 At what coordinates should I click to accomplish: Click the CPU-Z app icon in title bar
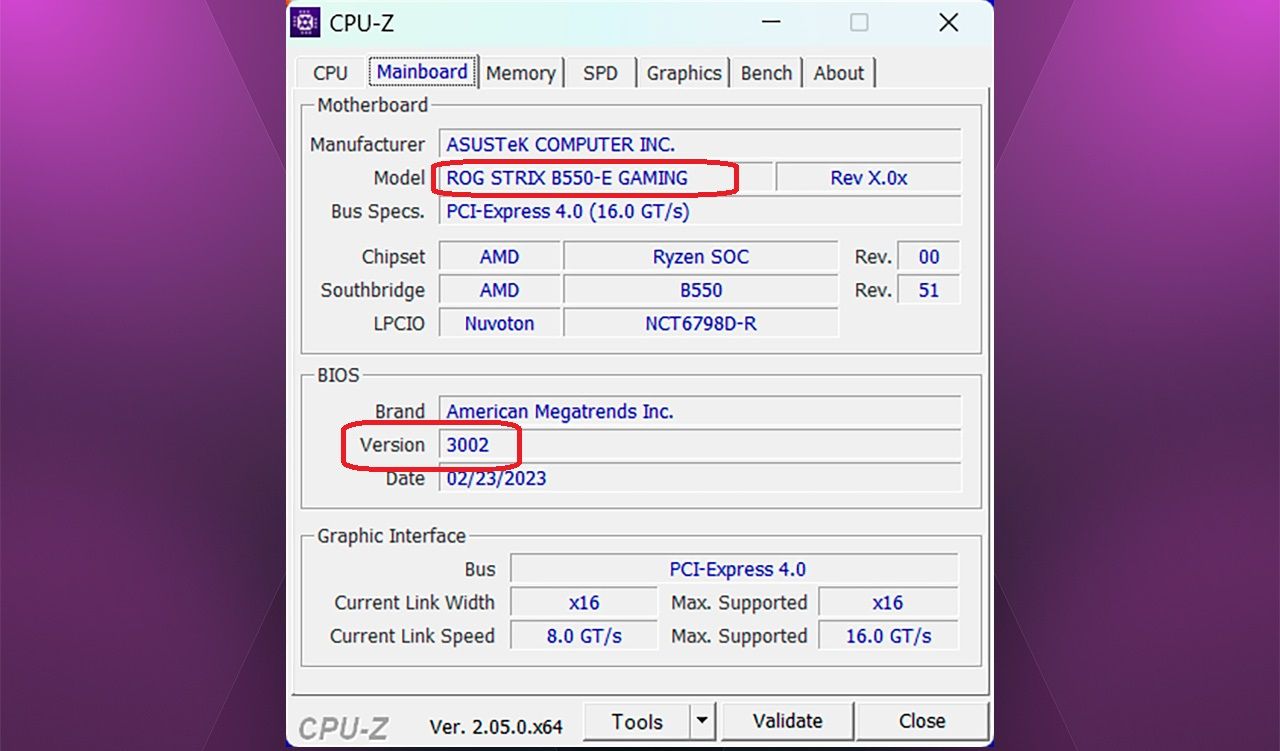tap(305, 23)
